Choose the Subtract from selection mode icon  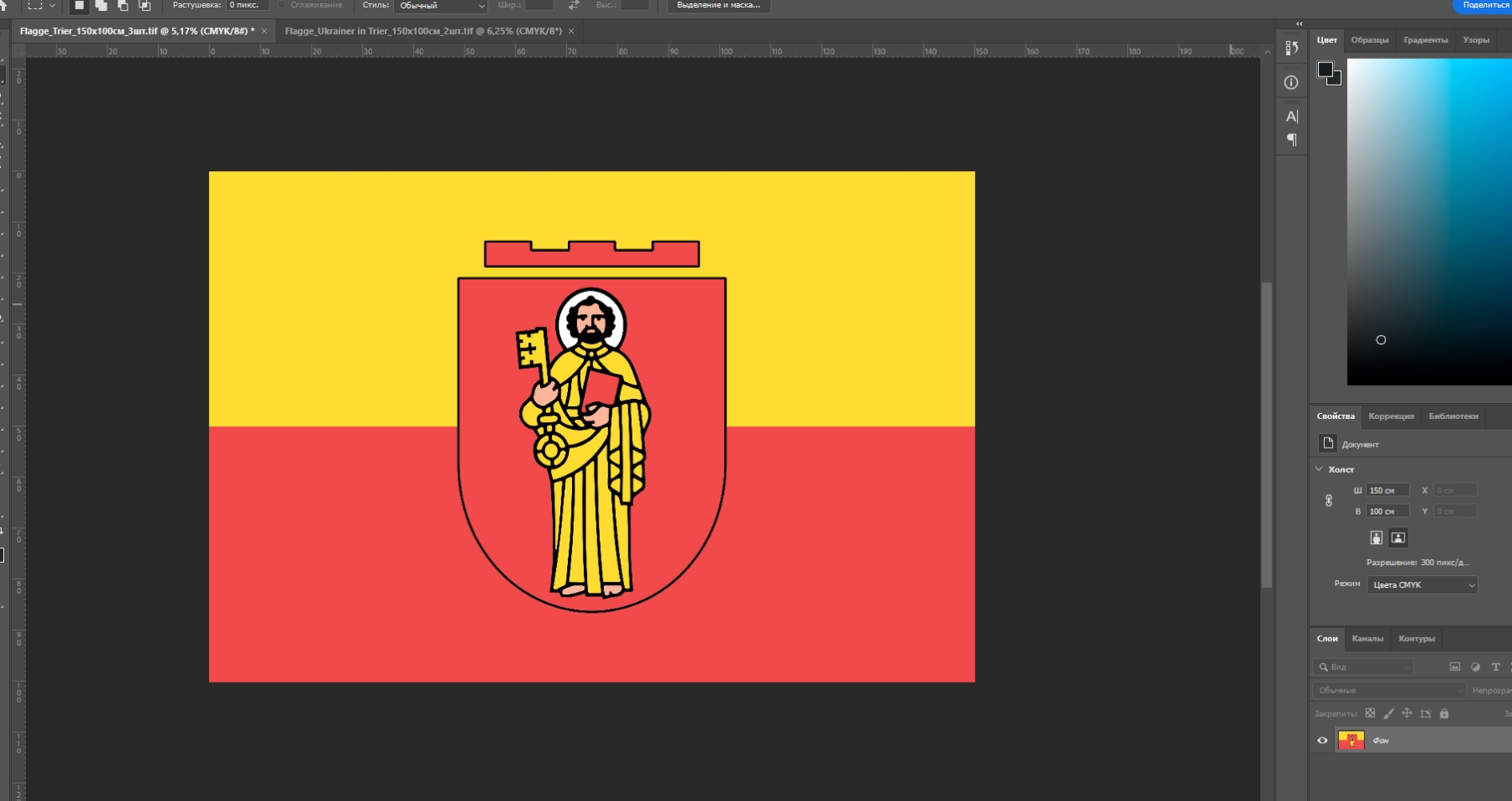123,6
